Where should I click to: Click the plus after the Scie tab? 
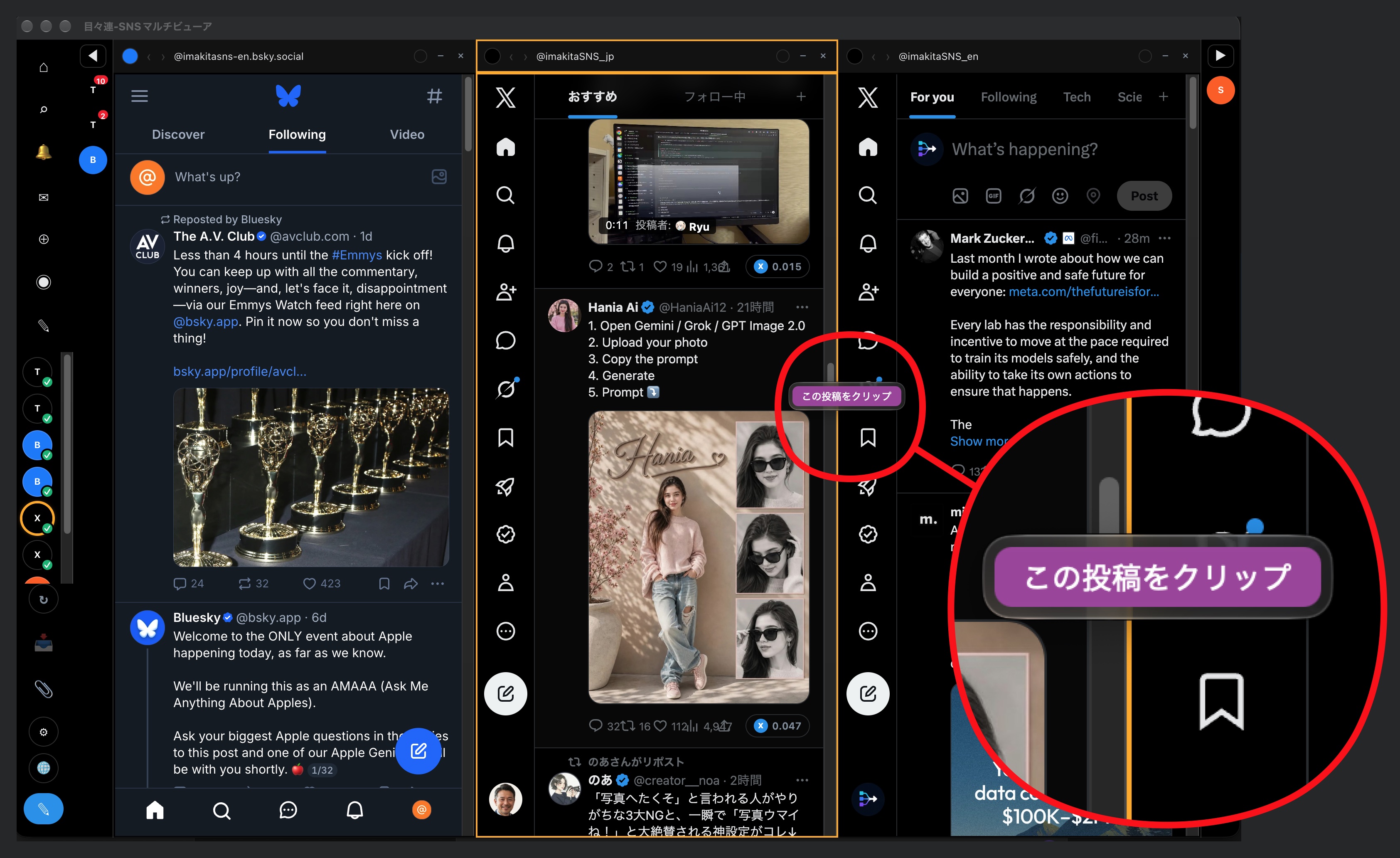(1164, 96)
